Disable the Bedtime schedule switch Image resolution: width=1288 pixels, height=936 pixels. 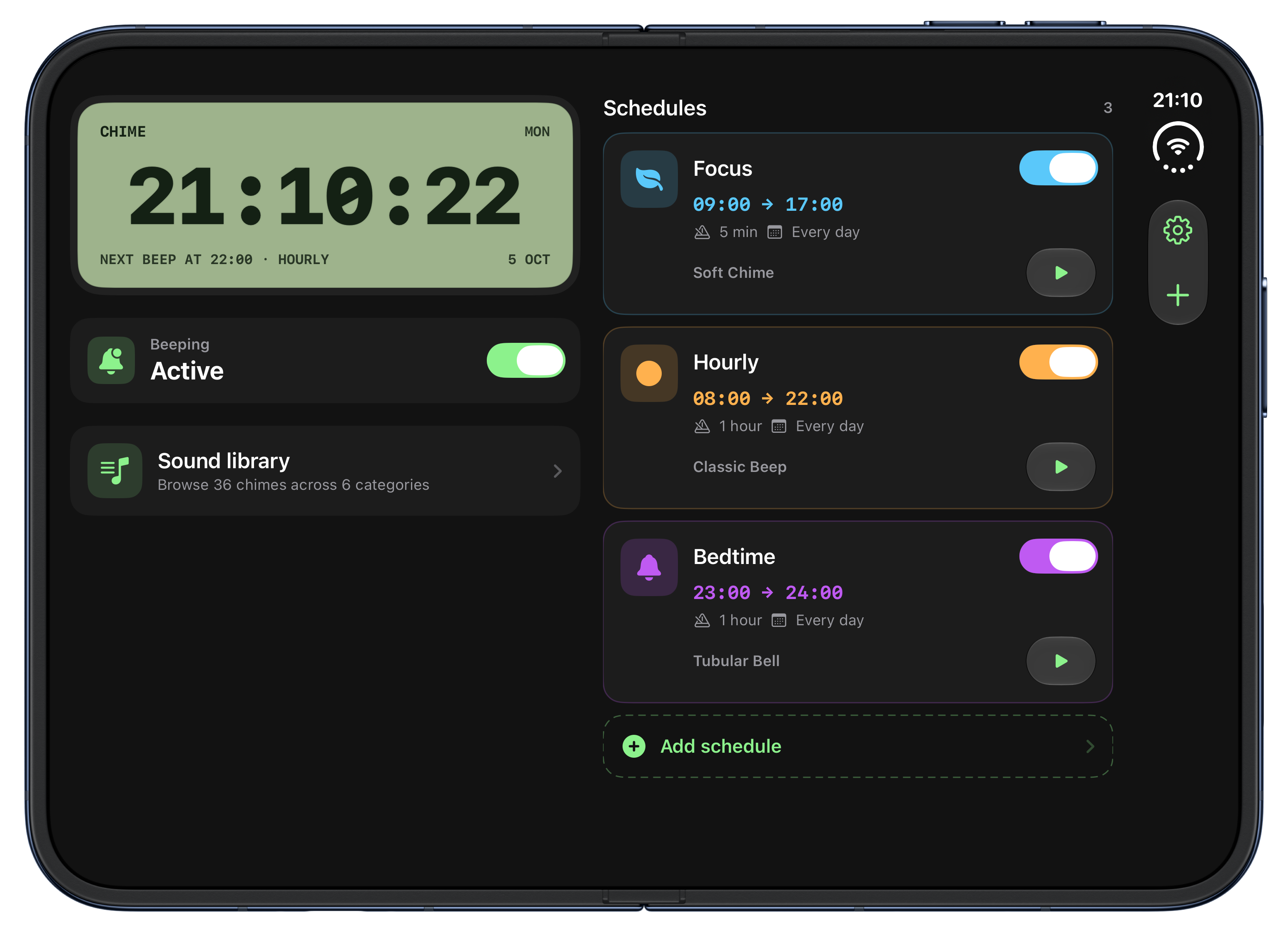coord(1058,557)
